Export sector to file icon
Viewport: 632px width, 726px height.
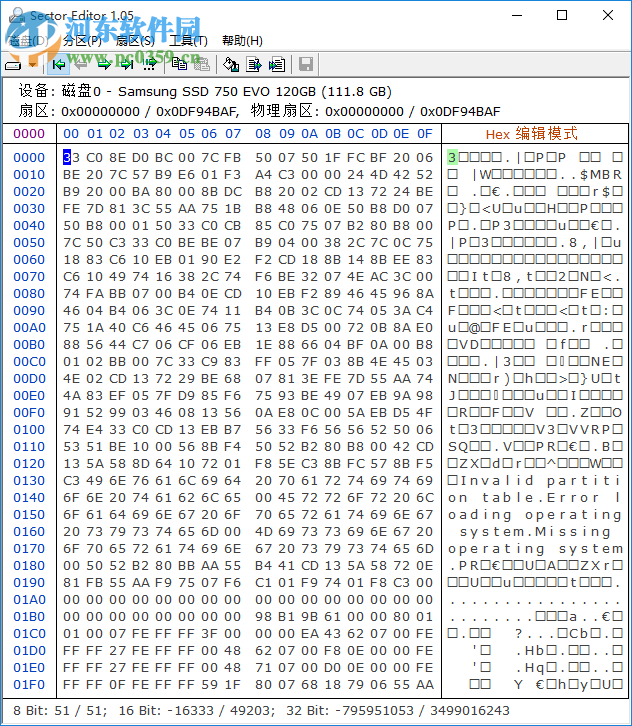[x=254, y=65]
